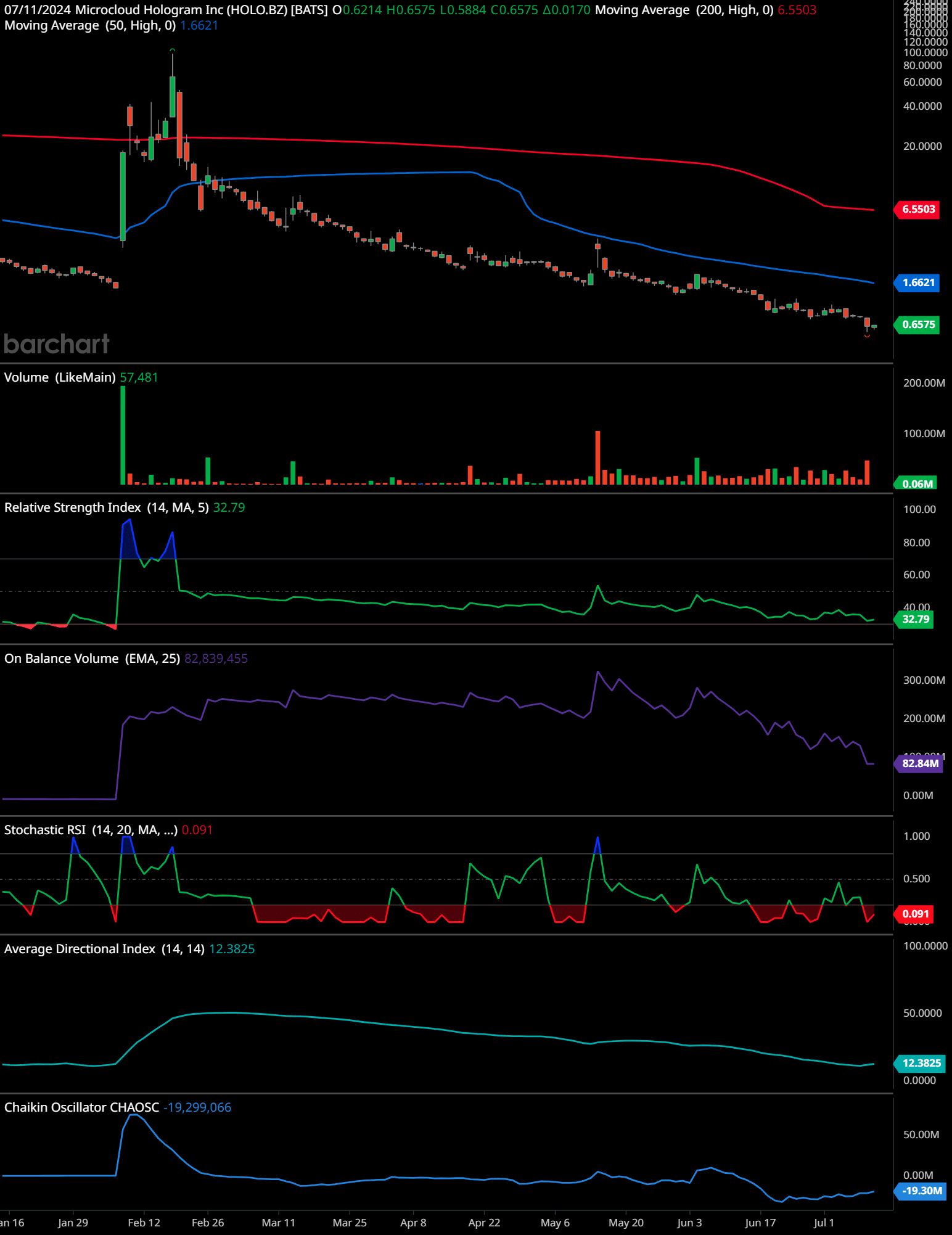Click the On Balance Volume (EMA, 25) label
Viewport: 952px width, 1235px height.
92,659
